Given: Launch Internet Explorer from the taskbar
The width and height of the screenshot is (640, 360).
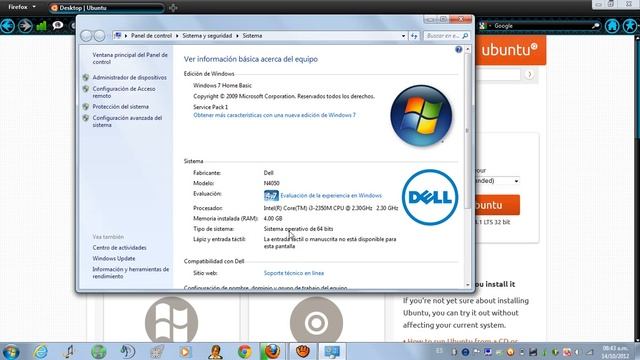Looking at the screenshot, I should (41, 351).
